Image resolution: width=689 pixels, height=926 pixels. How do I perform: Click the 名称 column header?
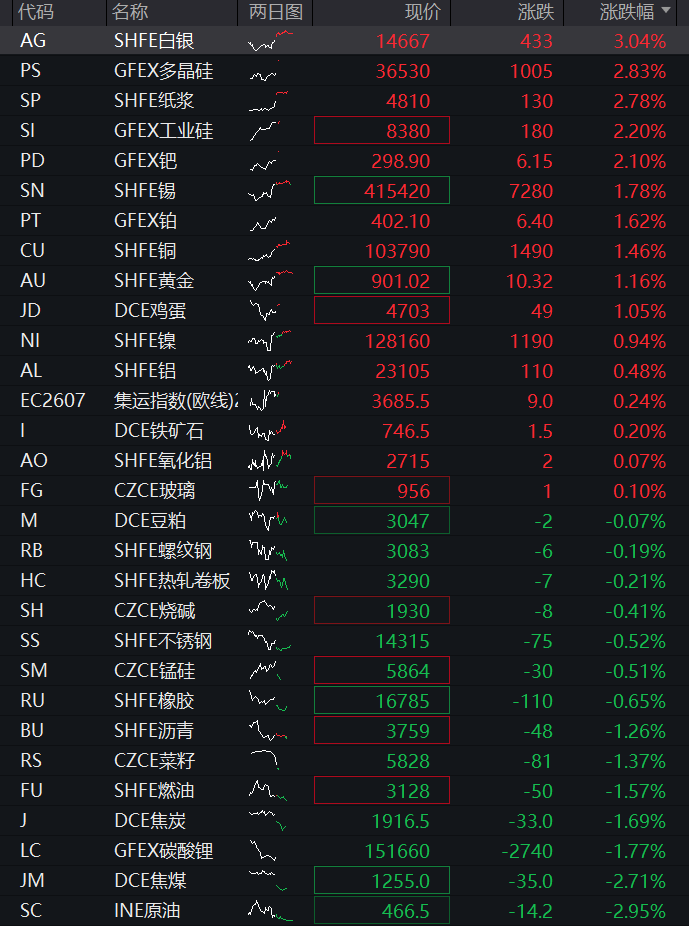[130, 12]
